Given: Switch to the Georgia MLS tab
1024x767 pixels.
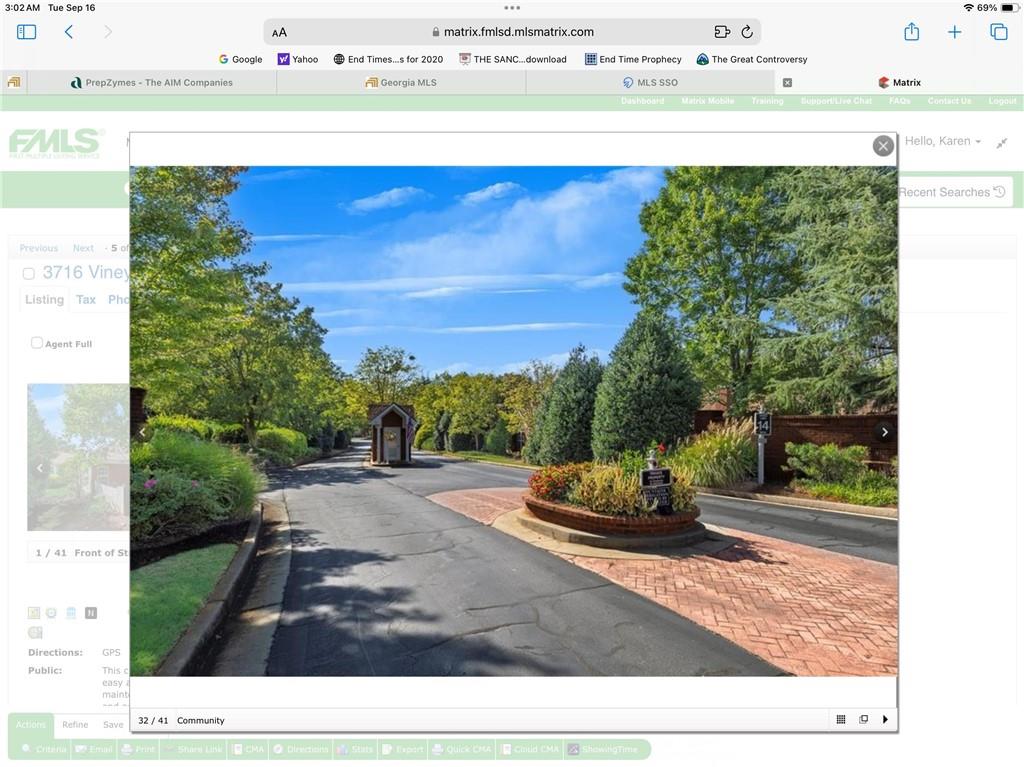Looking at the screenshot, I should 401,83.
